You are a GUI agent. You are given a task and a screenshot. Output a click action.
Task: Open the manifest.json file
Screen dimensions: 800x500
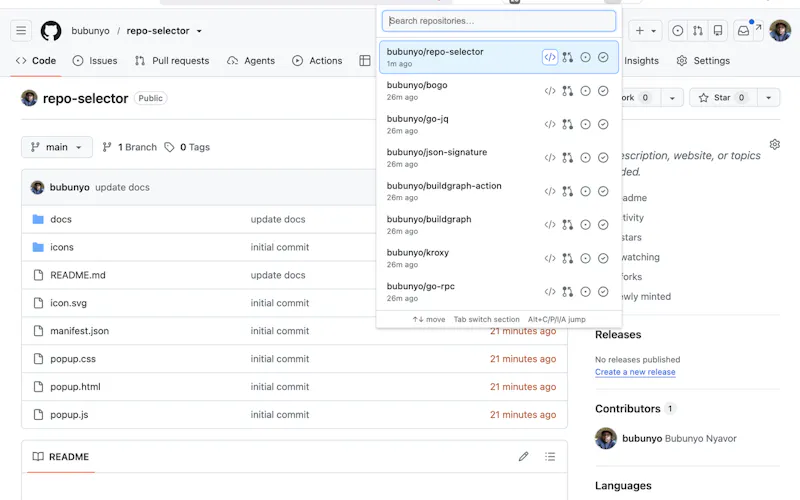click(80, 331)
